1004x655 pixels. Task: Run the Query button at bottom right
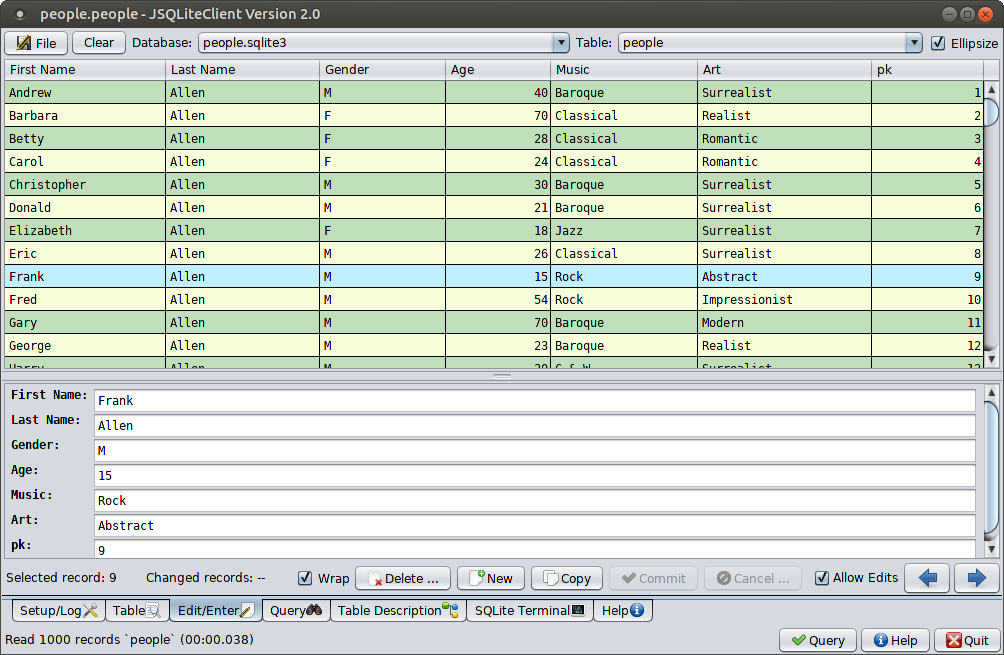(x=817, y=640)
